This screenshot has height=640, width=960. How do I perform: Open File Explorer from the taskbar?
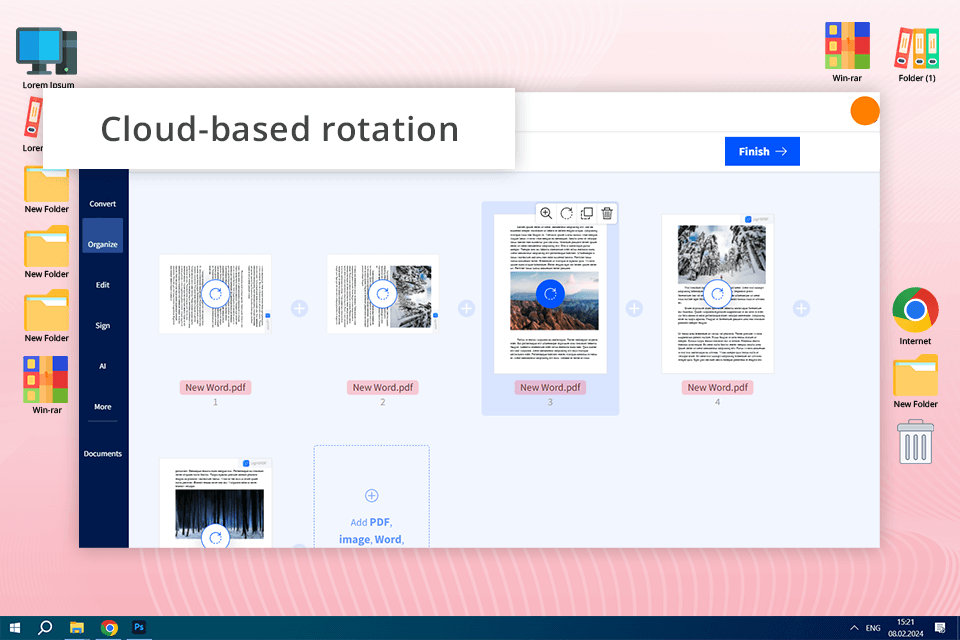[77, 628]
